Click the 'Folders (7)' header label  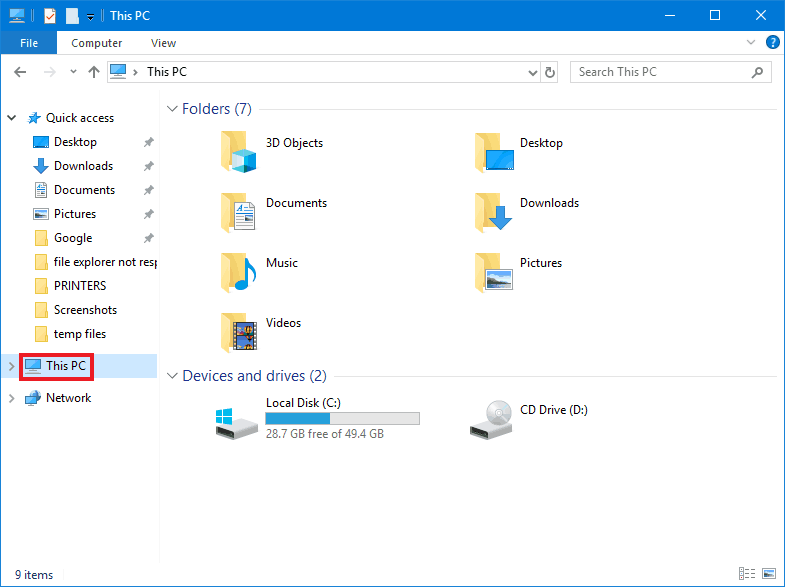tap(217, 109)
